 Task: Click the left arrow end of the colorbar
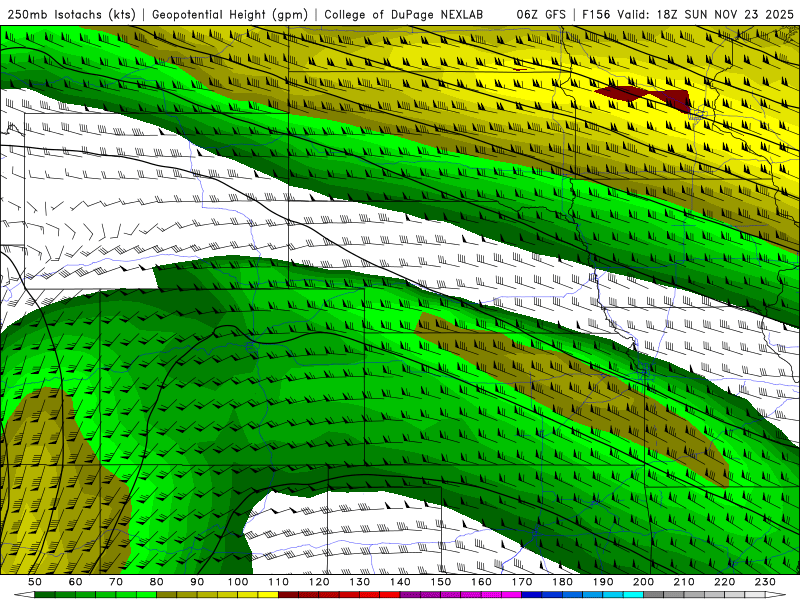(24, 594)
